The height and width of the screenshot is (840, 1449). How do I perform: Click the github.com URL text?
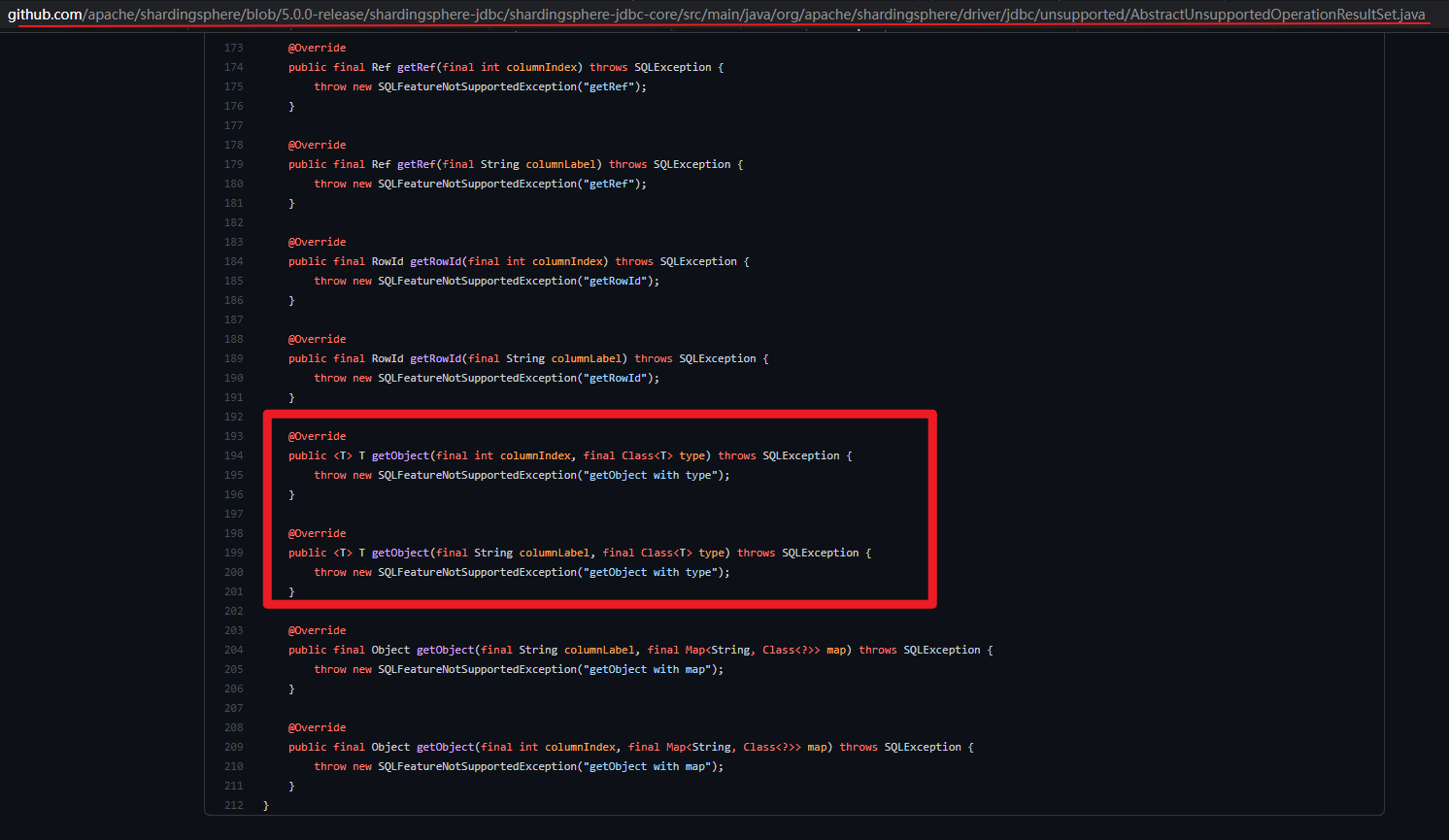click(x=717, y=15)
